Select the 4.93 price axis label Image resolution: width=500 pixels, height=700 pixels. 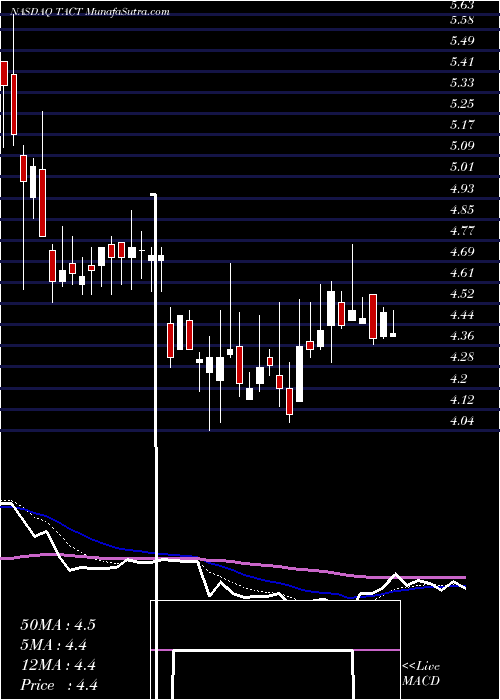pos(462,188)
